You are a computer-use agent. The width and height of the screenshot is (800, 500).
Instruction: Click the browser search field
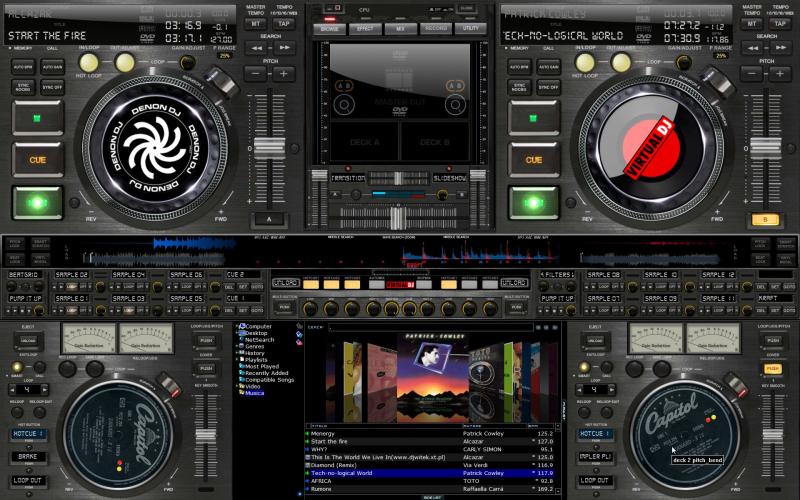(431, 327)
